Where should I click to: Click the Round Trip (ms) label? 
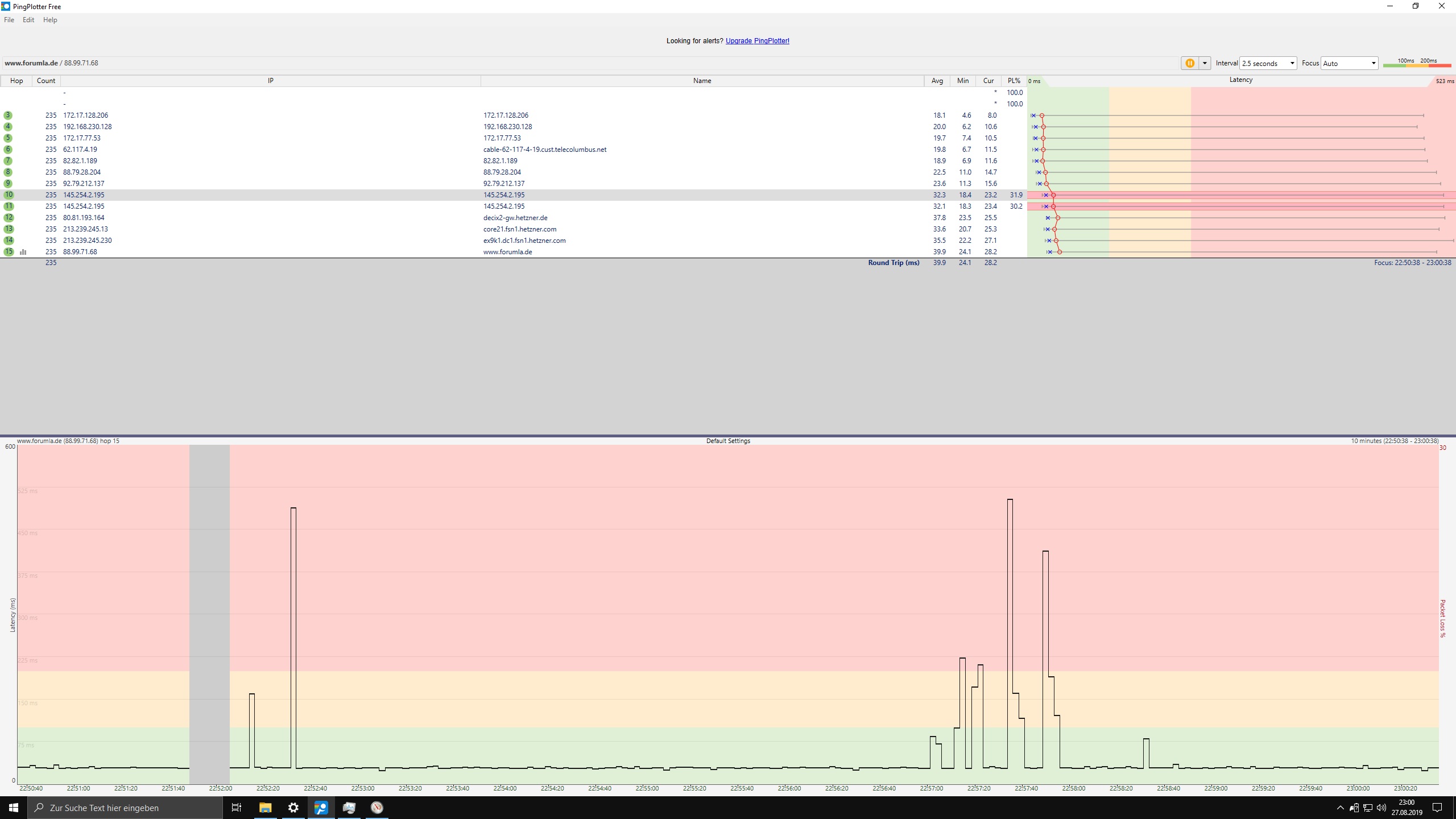[x=894, y=263]
